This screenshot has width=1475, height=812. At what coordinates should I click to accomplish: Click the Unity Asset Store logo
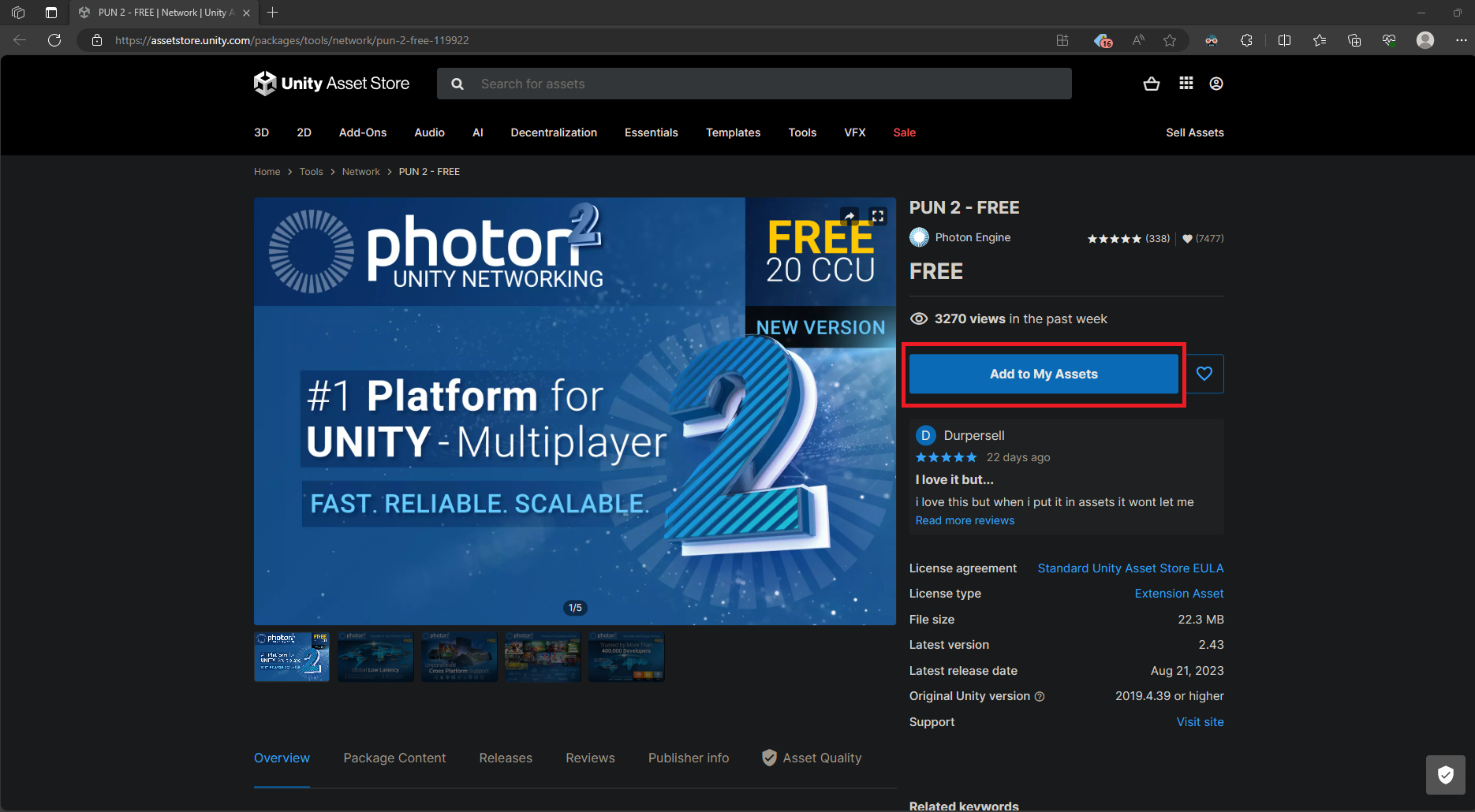click(x=331, y=83)
